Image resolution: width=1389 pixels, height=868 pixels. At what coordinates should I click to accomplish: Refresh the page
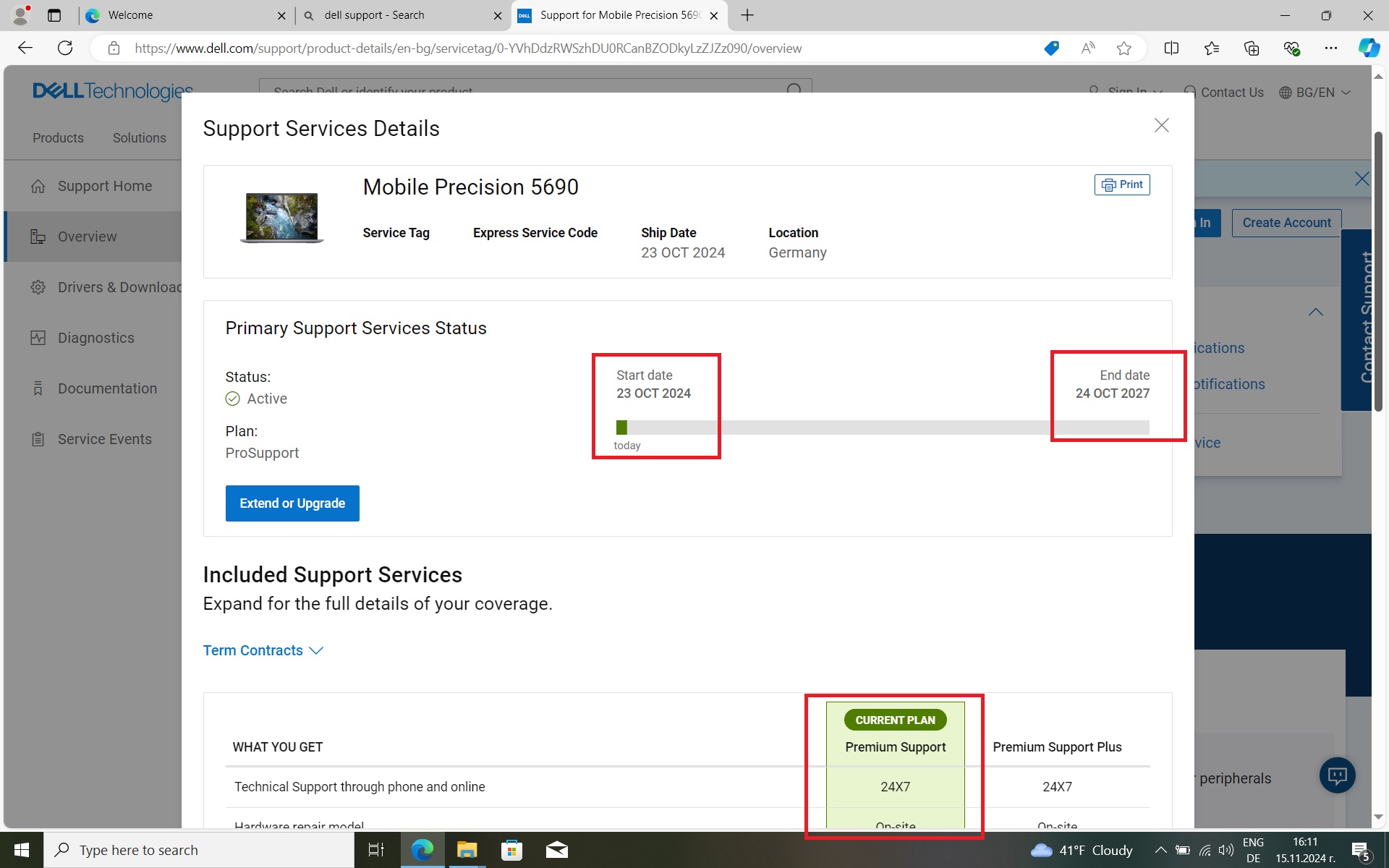click(65, 48)
